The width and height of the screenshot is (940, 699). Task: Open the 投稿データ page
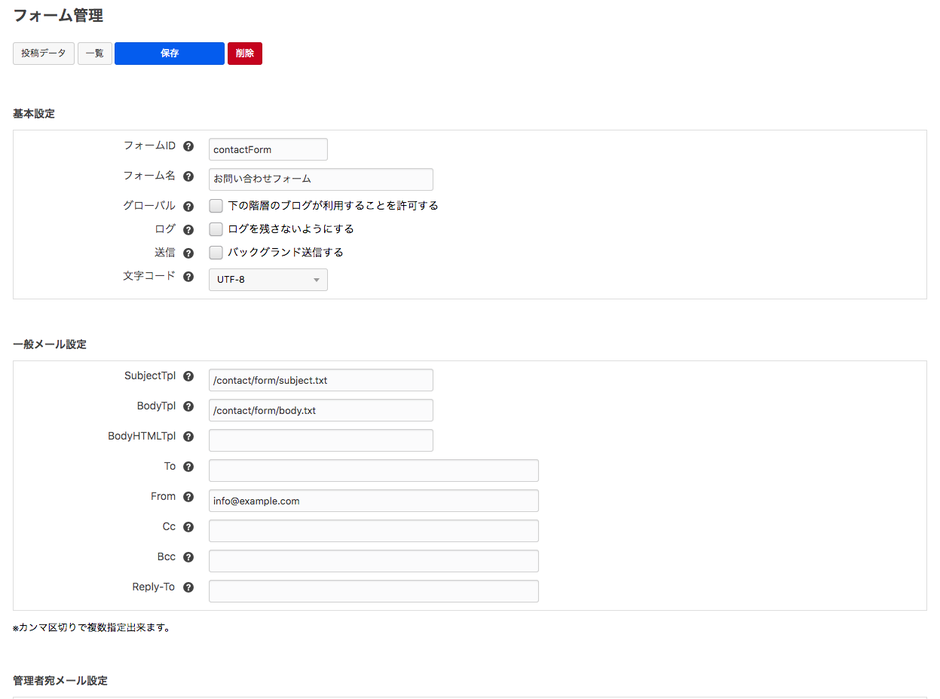pos(43,53)
